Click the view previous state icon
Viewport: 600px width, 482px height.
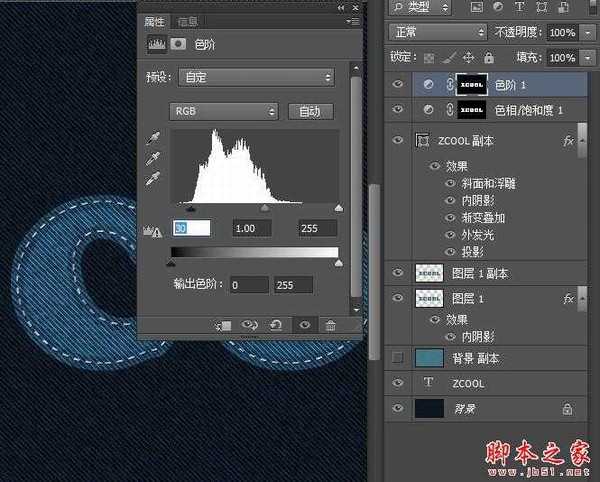(249, 325)
